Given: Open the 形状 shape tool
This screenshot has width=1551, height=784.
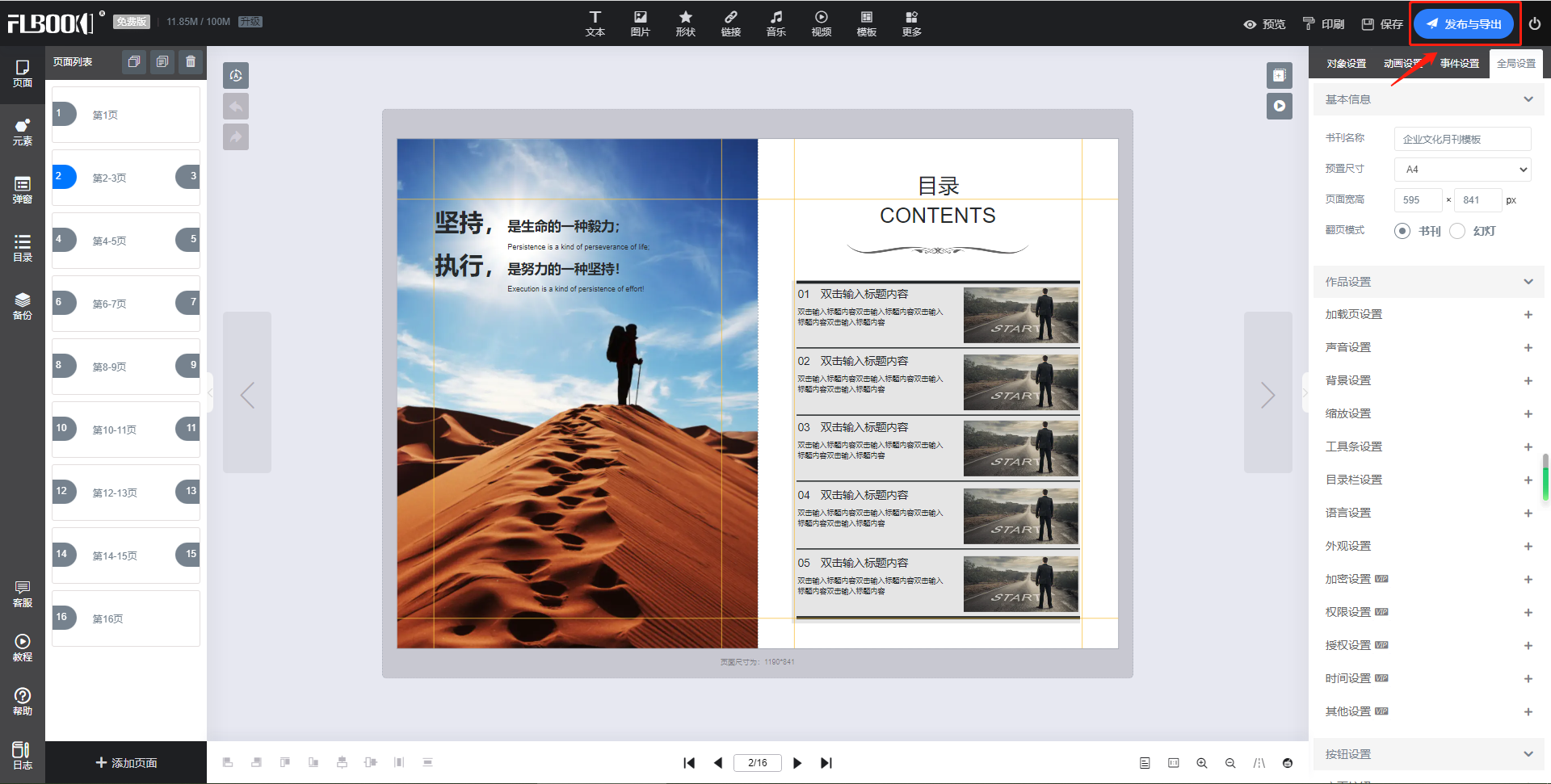Looking at the screenshot, I should (686, 23).
